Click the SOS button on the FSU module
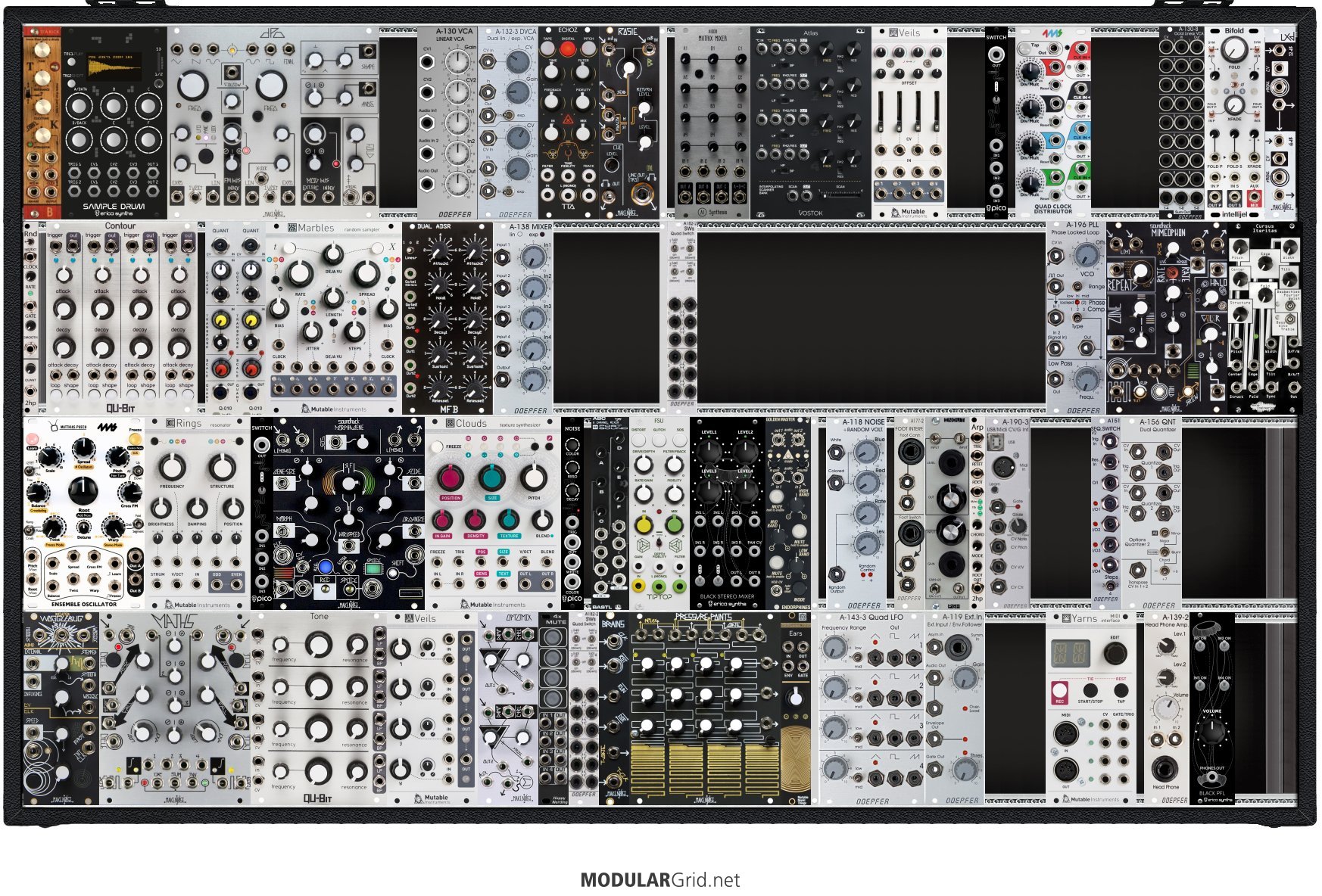The height and width of the screenshot is (896, 1322). (x=679, y=441)
